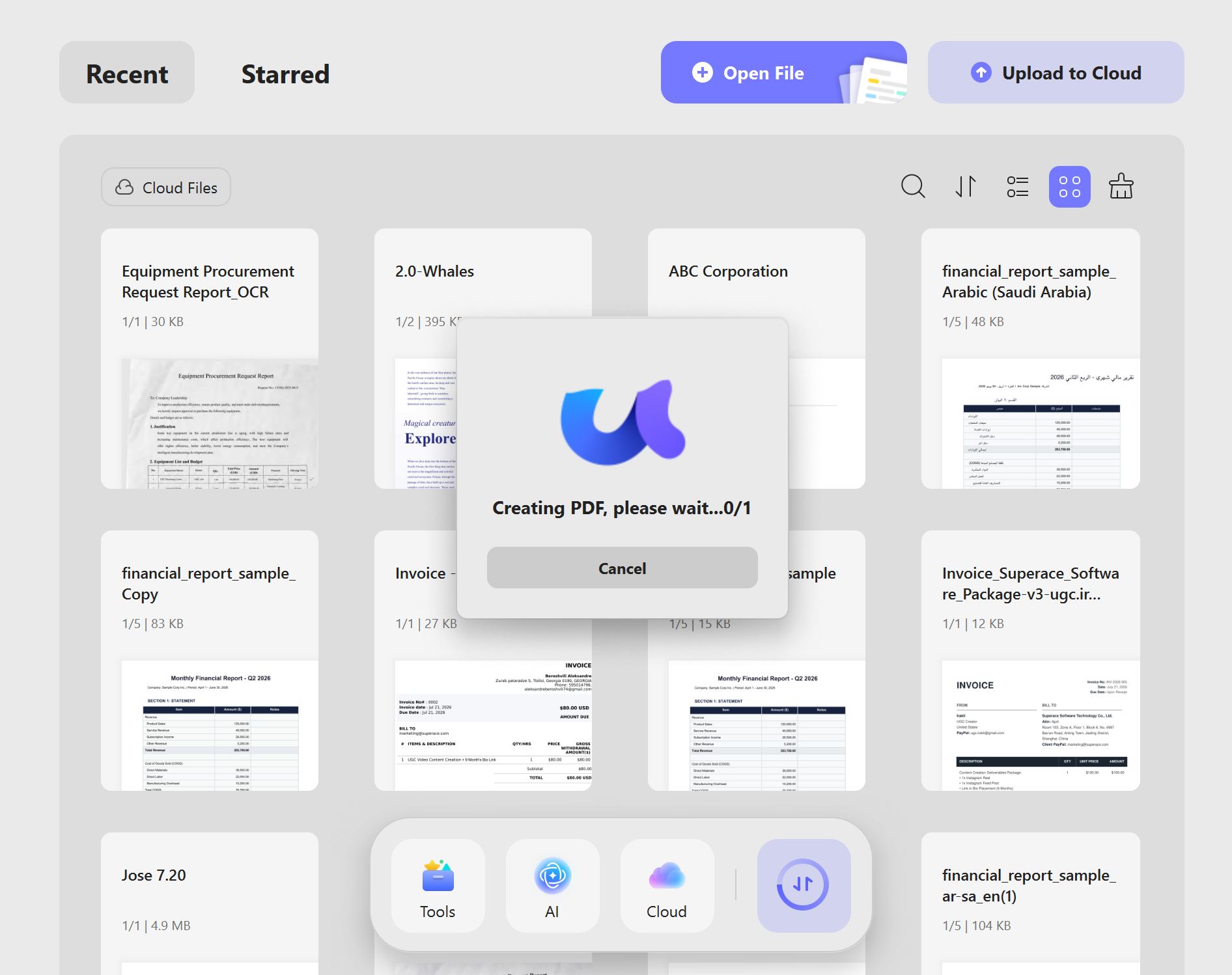Click the plus icon on Open File
1232x975 pixels.
tap(702, 72)
